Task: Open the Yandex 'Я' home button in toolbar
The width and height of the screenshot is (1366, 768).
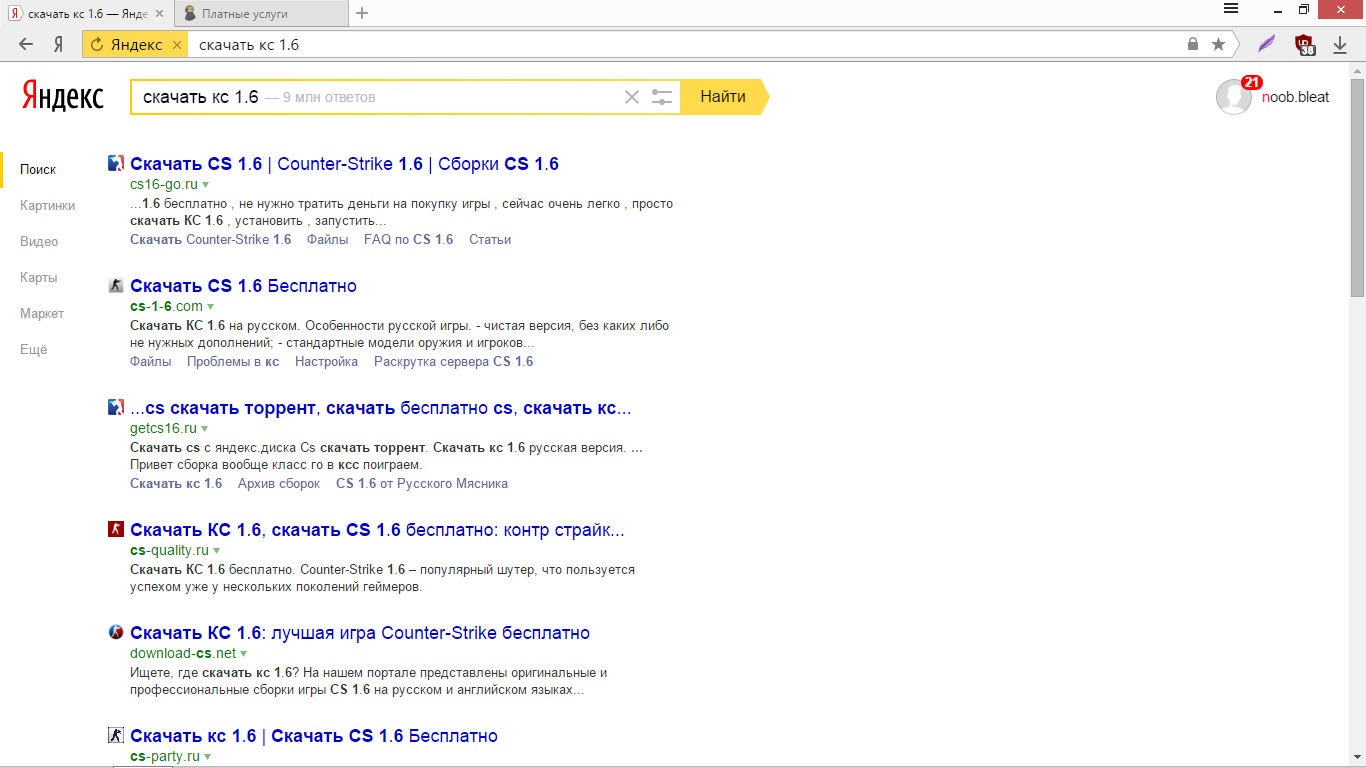Action: 59,44
